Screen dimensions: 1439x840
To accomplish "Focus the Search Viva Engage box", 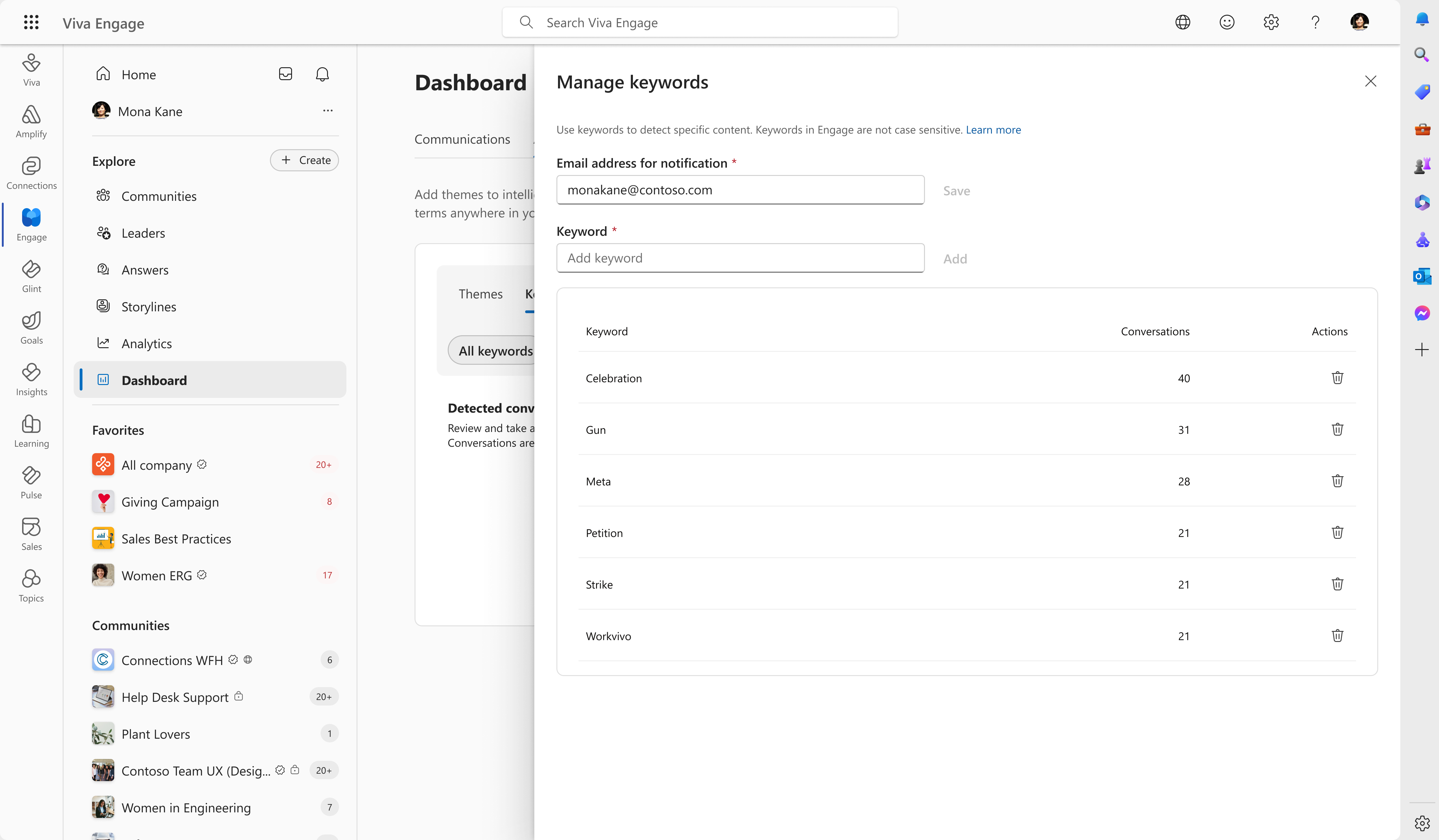I will coord(700,22).
